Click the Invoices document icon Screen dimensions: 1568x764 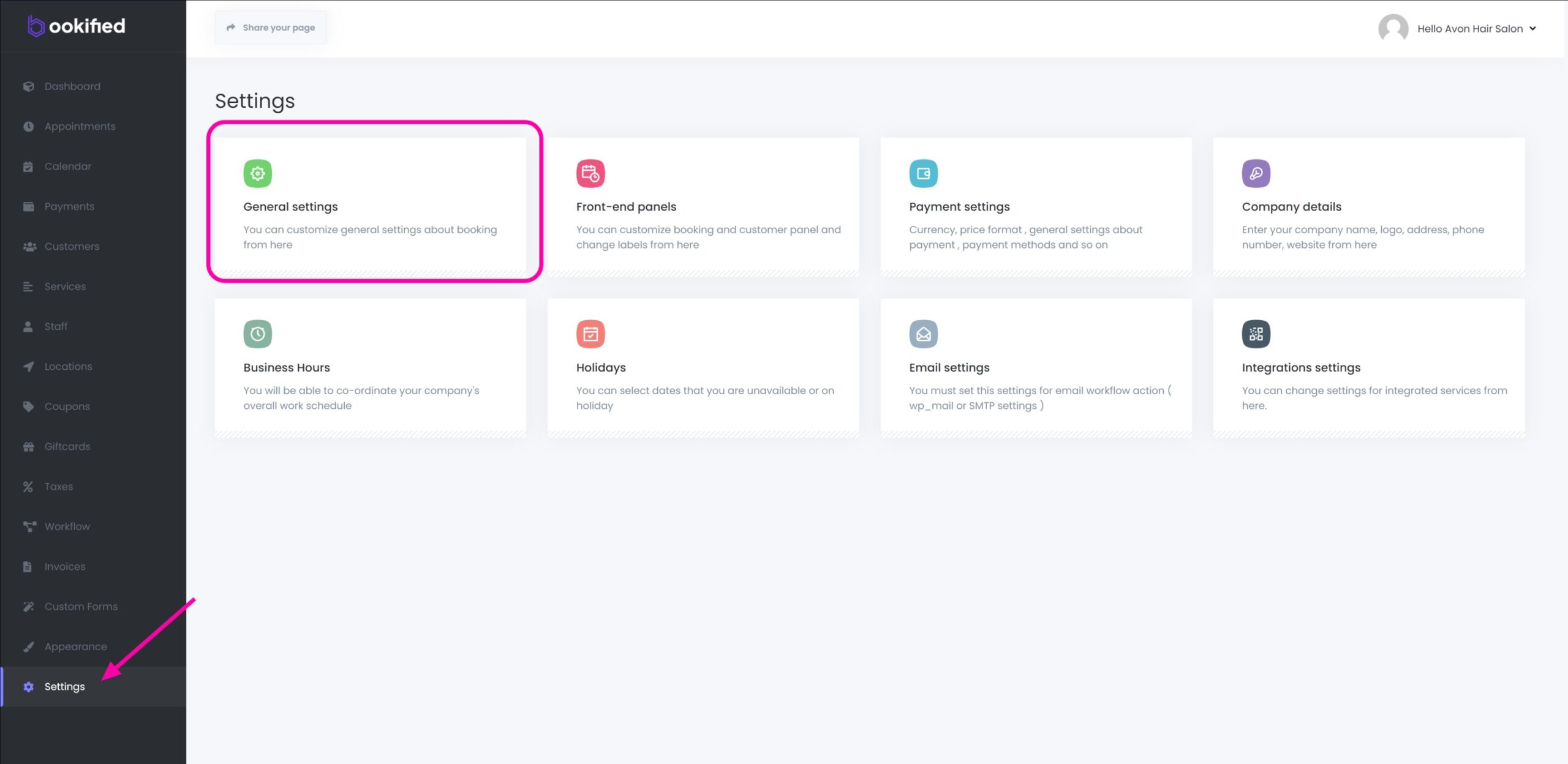click(27, 566)
